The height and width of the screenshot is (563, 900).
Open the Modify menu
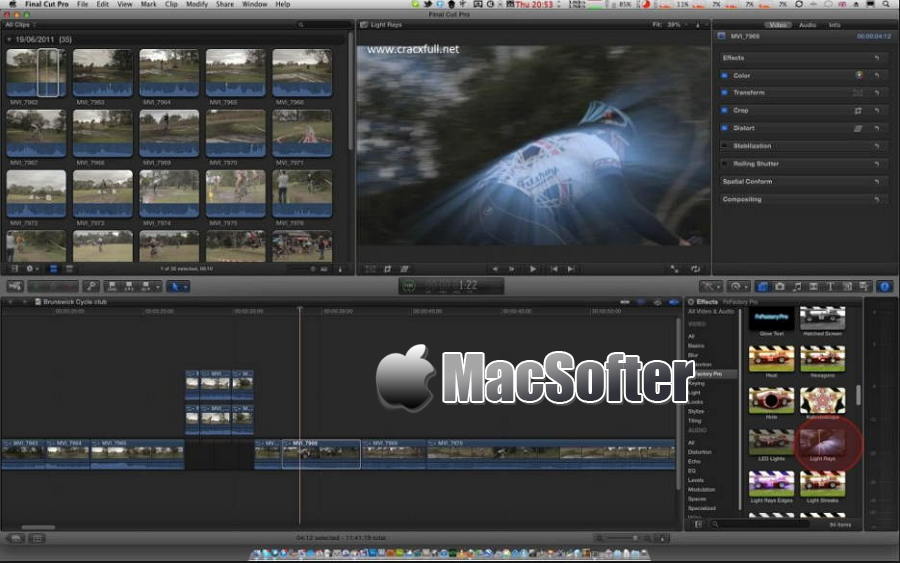pos(197,4)
